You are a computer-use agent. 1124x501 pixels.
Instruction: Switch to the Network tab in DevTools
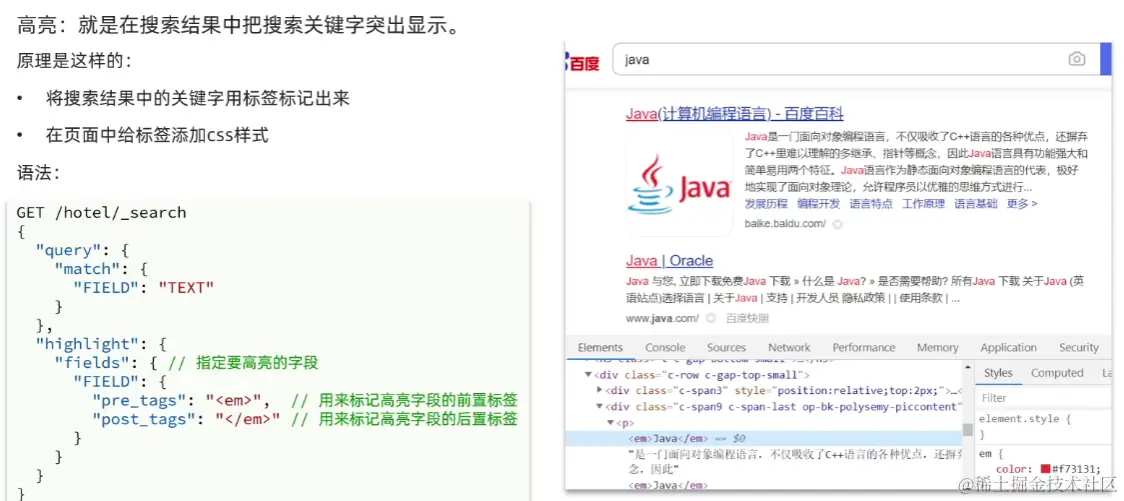[789, 347]
